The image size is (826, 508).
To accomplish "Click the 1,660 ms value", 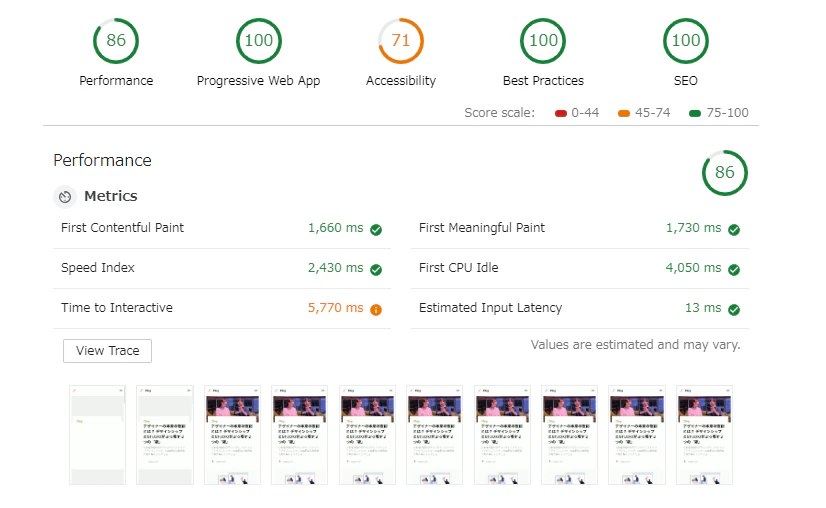I will coord(336,228).
